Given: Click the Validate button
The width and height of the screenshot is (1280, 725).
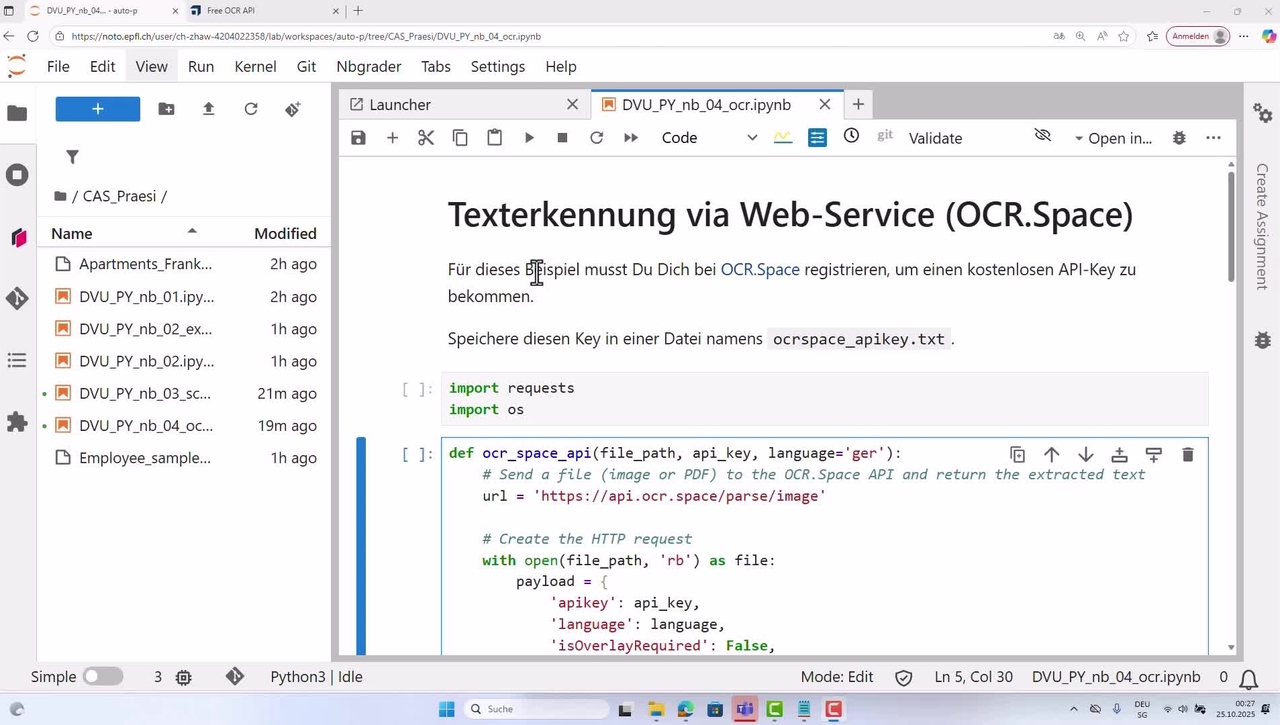Looking at the screenshot, I should click(935, 138).
